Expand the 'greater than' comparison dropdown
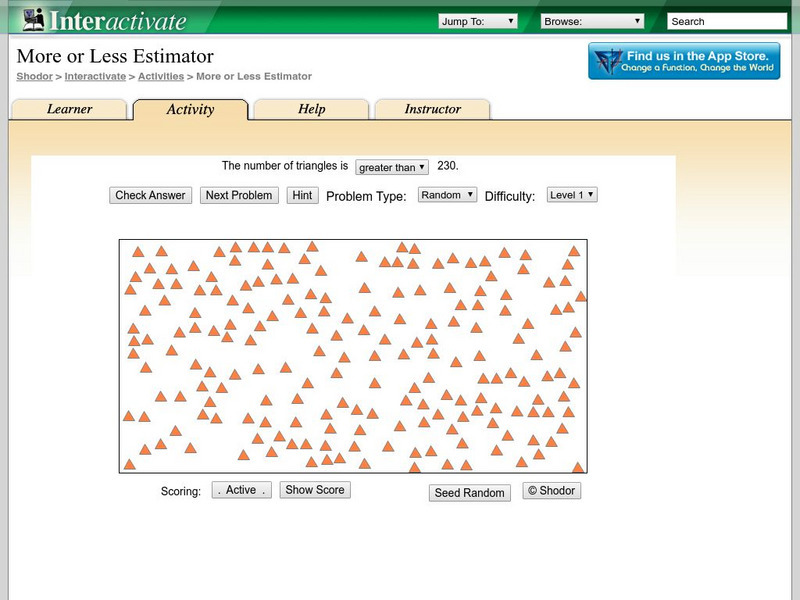The image size is (800, 600). point(392,167)
